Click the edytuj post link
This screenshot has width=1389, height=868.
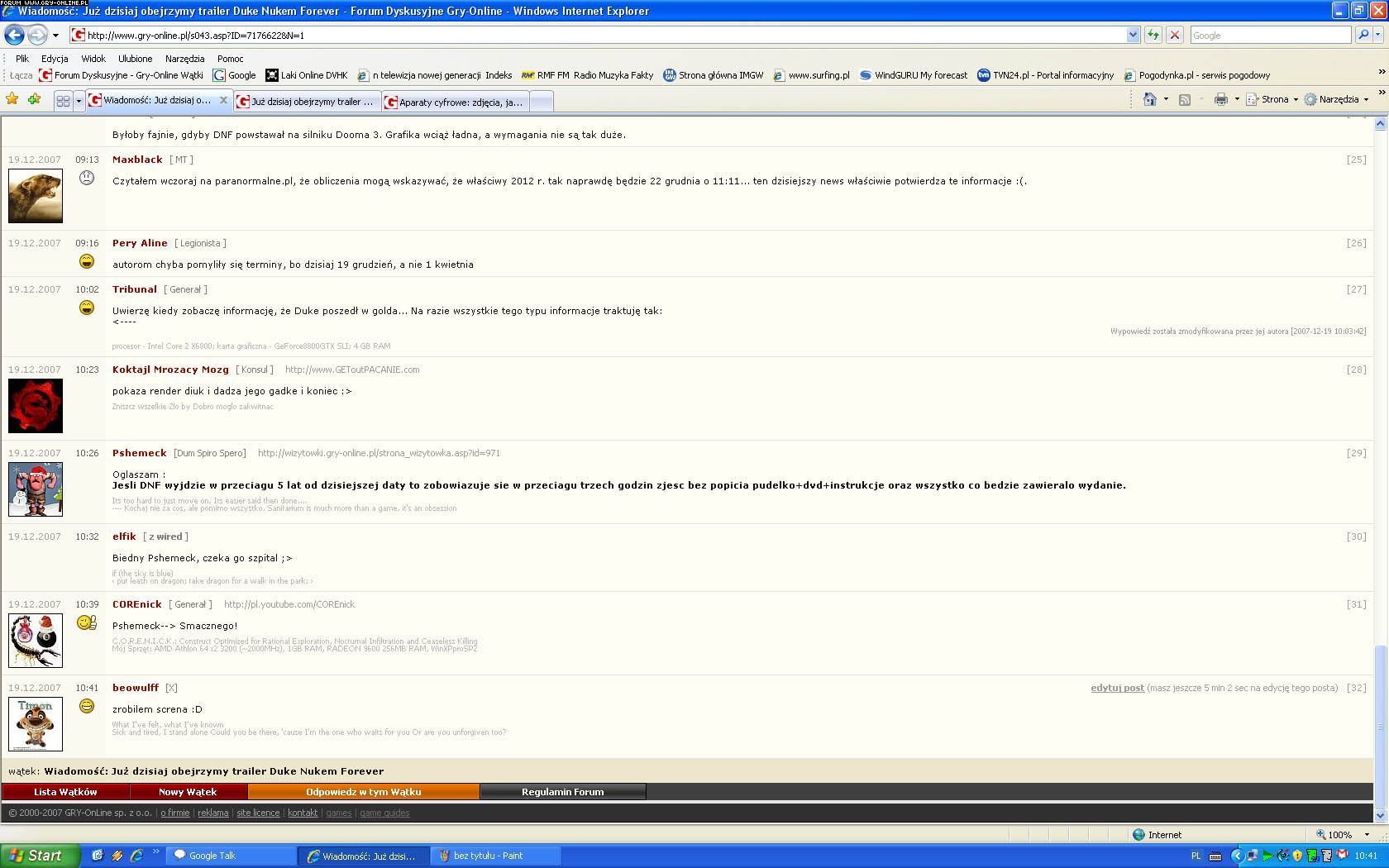point(1117,688)
